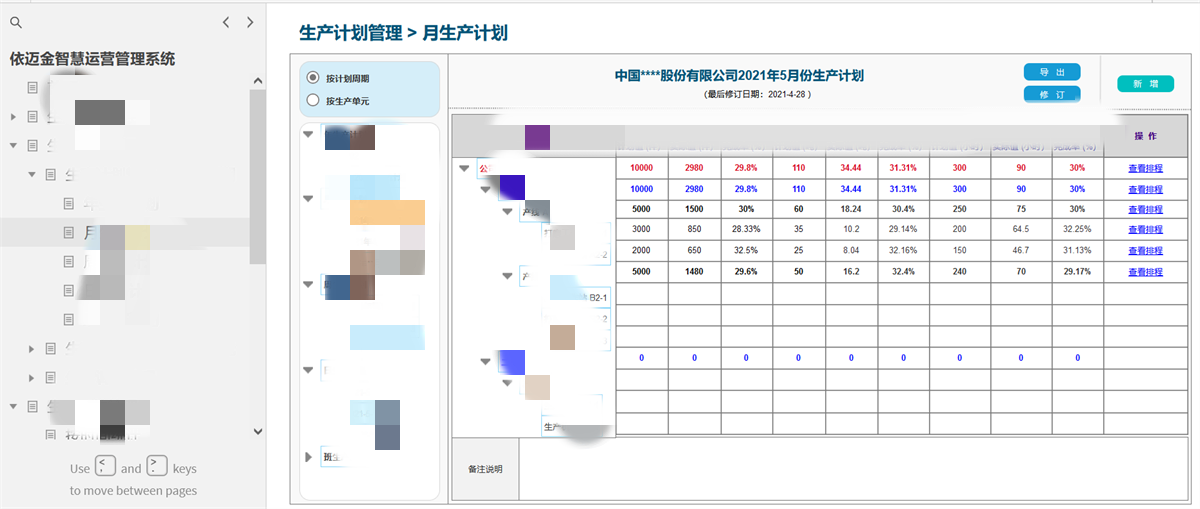Viewport: 1200px width, 509px height.
Task: Click the search magnifier icon in sidebar
Action: tap(15, 22)
